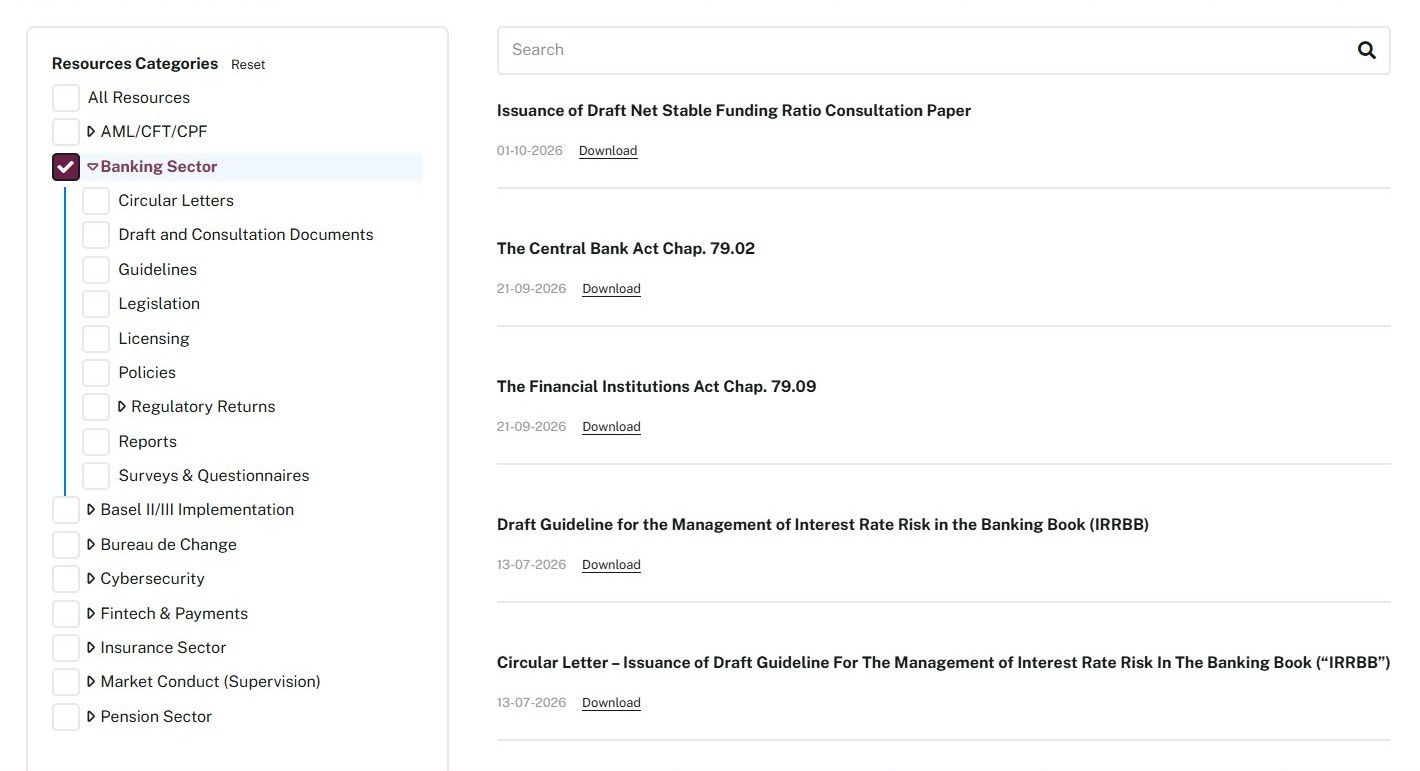The height and width of the screenshot is (771, 1420).
Task: Expand the Pension Sector arrow
Action: (x=91, y=717)
